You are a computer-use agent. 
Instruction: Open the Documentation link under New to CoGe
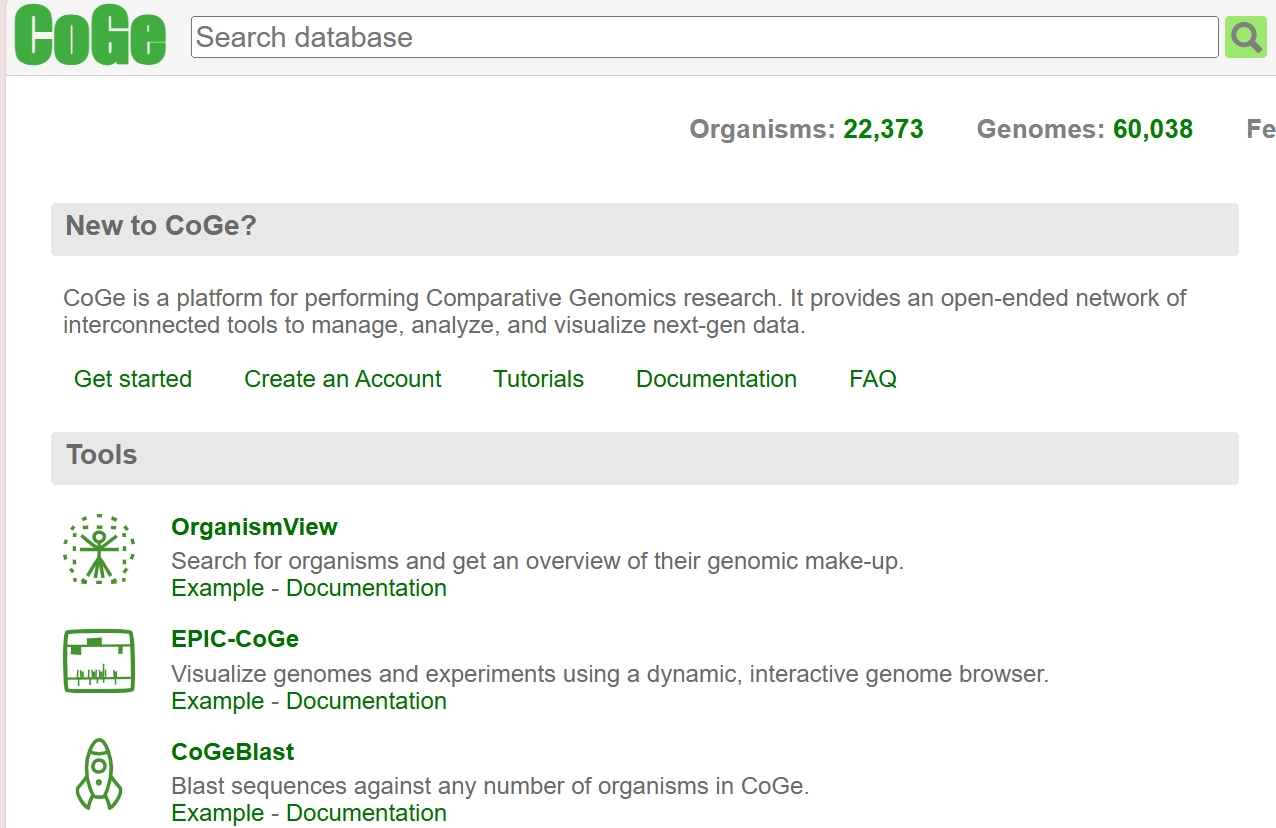[x=717, y=379]
